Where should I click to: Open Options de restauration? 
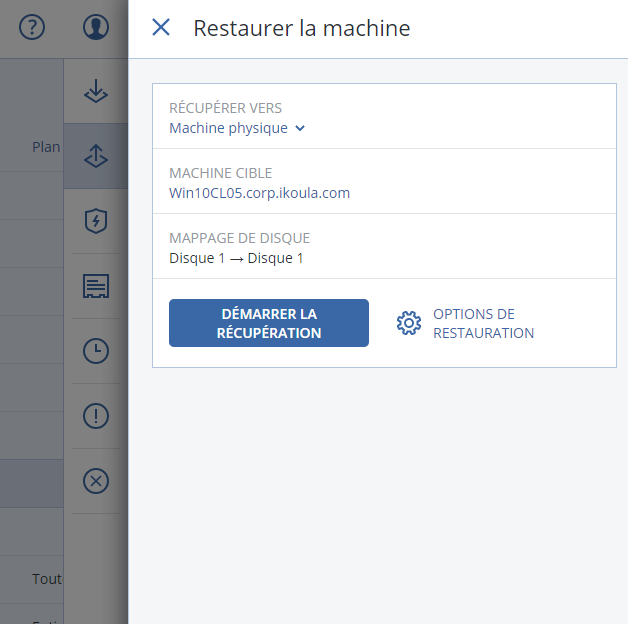click(x=465, y=323)
